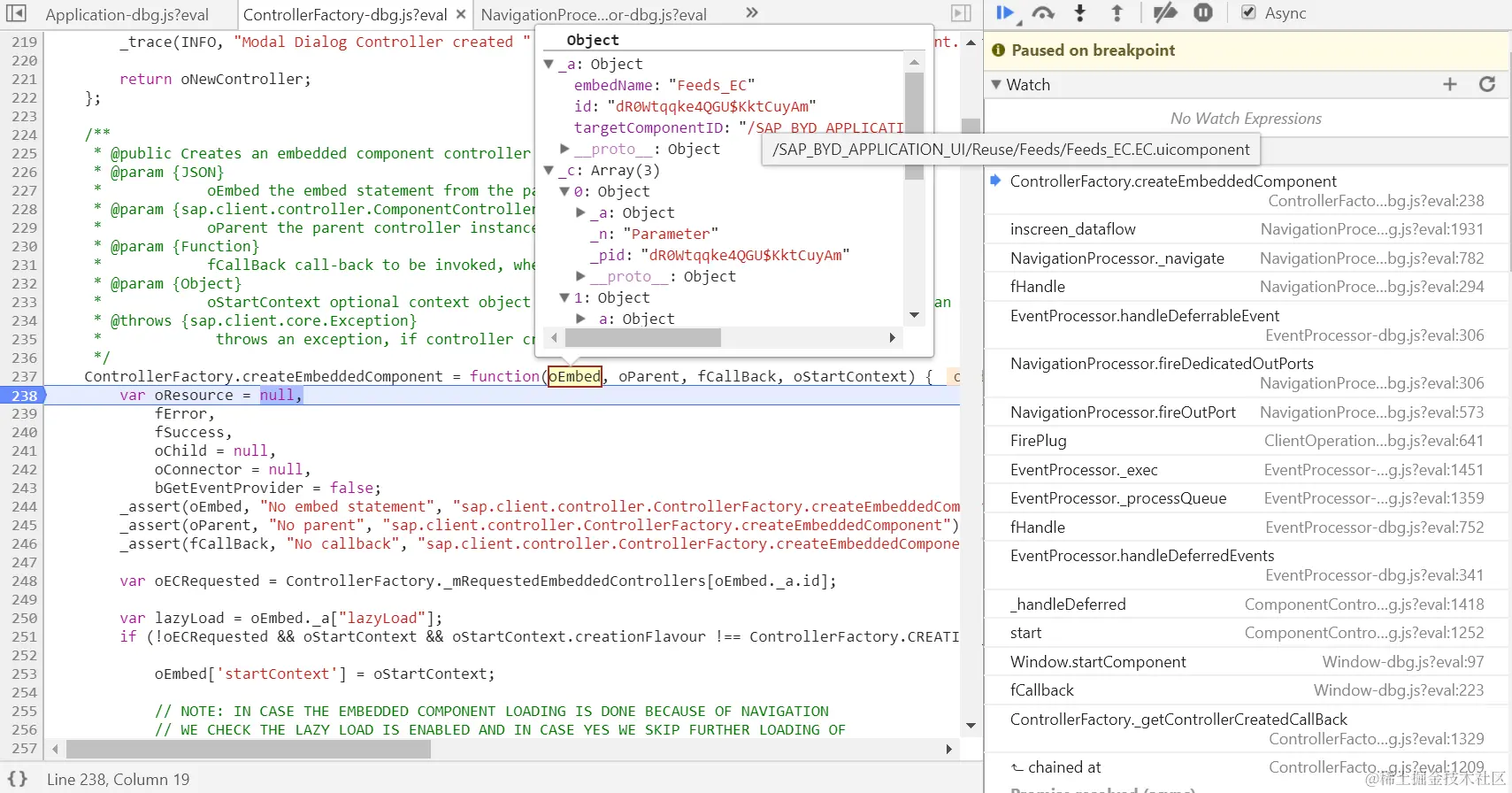
Task: Open link EventProcessor-dbg.js?eval:752
Action: (x=1374, y=527)
